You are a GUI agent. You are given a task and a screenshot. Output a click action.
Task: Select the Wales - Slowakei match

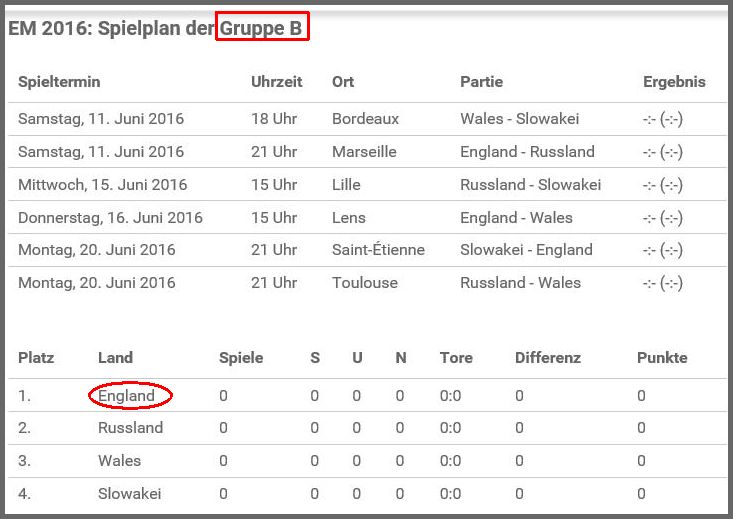tap(519, 119)
